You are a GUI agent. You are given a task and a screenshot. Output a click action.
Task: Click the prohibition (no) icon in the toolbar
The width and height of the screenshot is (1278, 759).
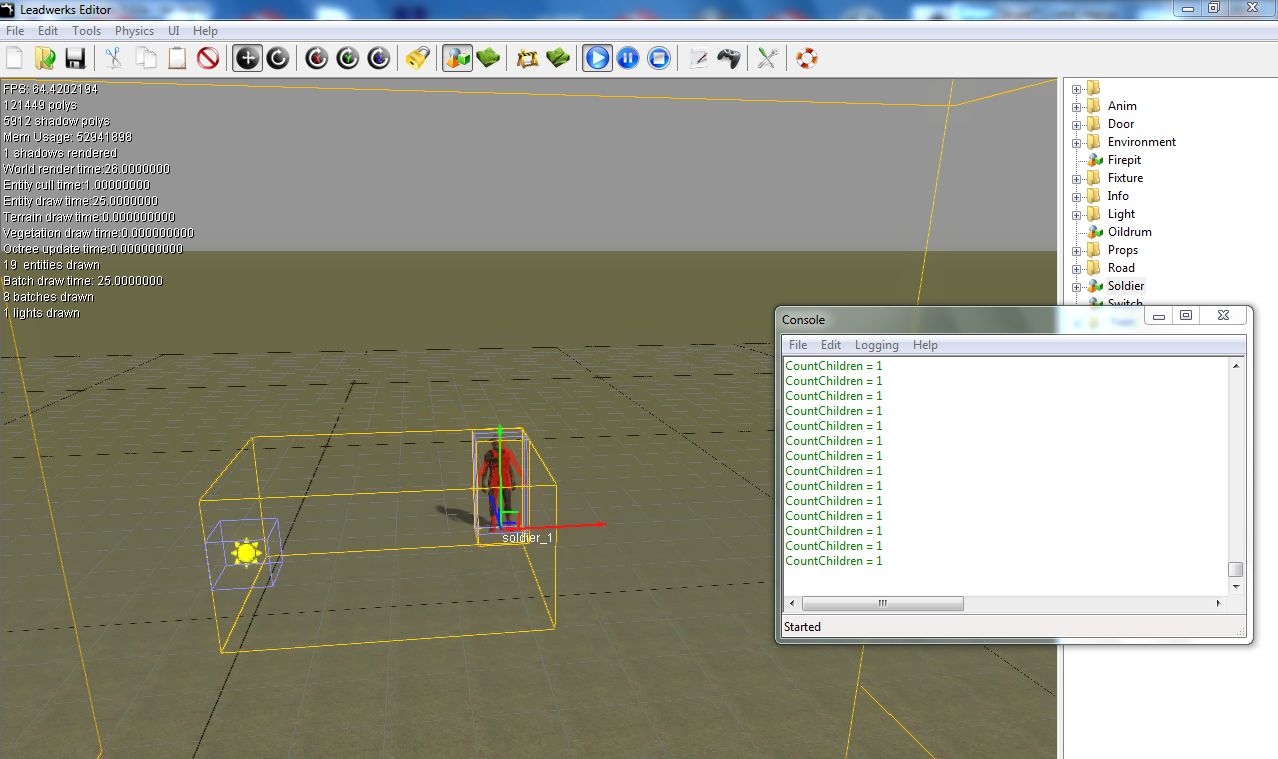coord(207,58)
